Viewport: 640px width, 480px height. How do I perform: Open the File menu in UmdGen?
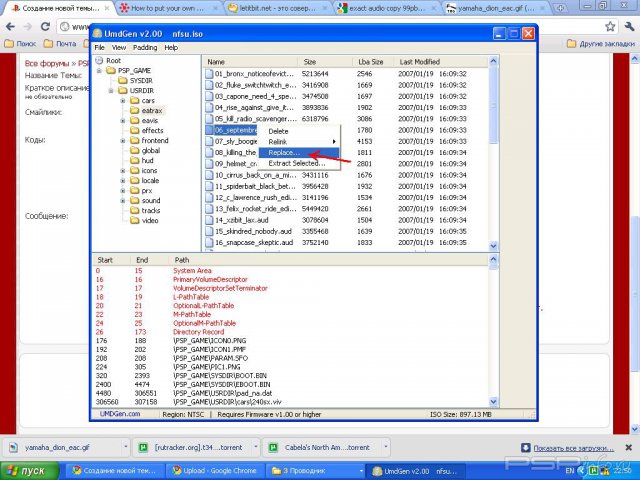point(100,47)
